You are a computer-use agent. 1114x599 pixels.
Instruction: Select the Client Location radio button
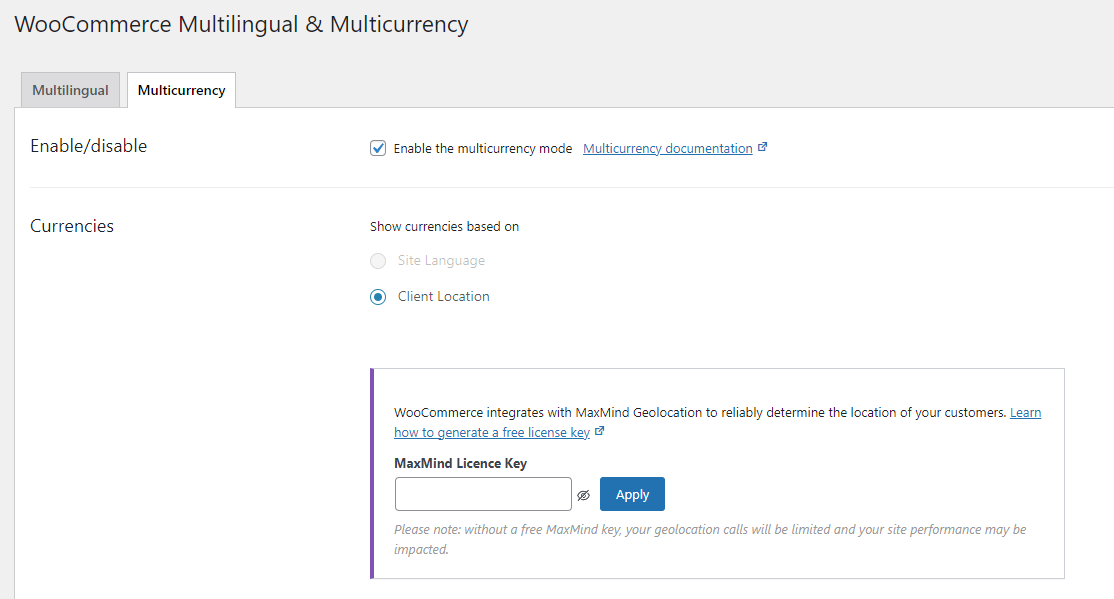[378, 297]
